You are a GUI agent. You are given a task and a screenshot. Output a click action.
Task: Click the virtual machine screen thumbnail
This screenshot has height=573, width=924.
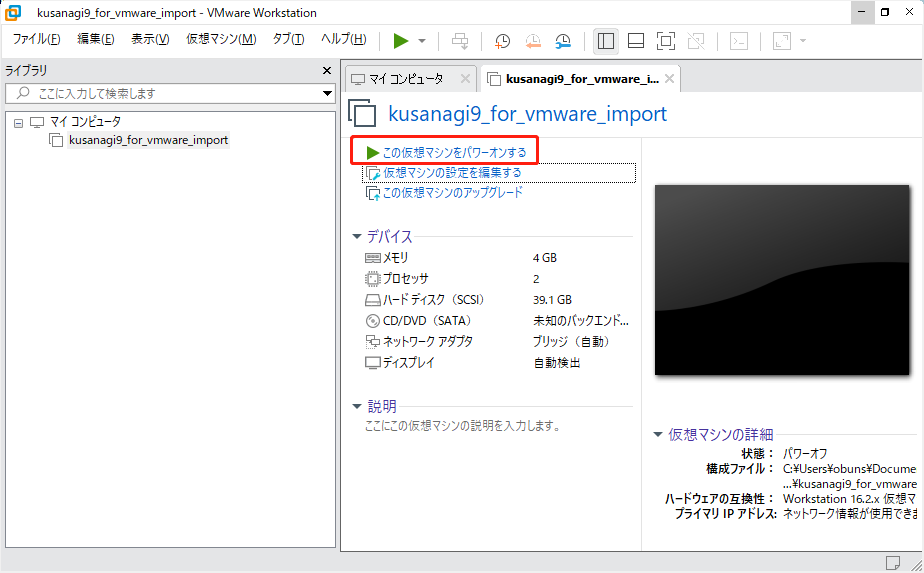click(782, 280)
